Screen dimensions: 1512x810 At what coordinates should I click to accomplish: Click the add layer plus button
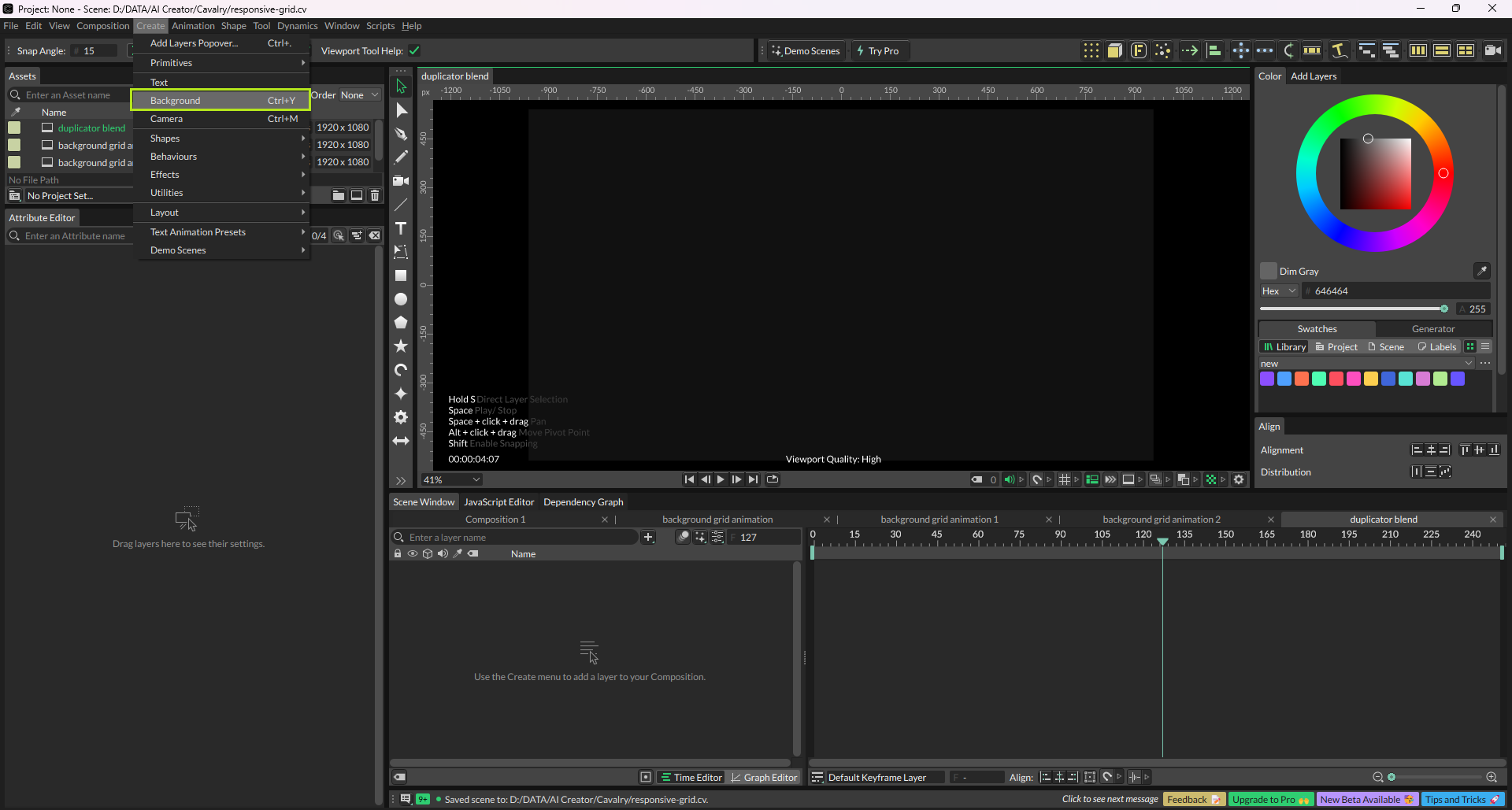coord(648,538)
